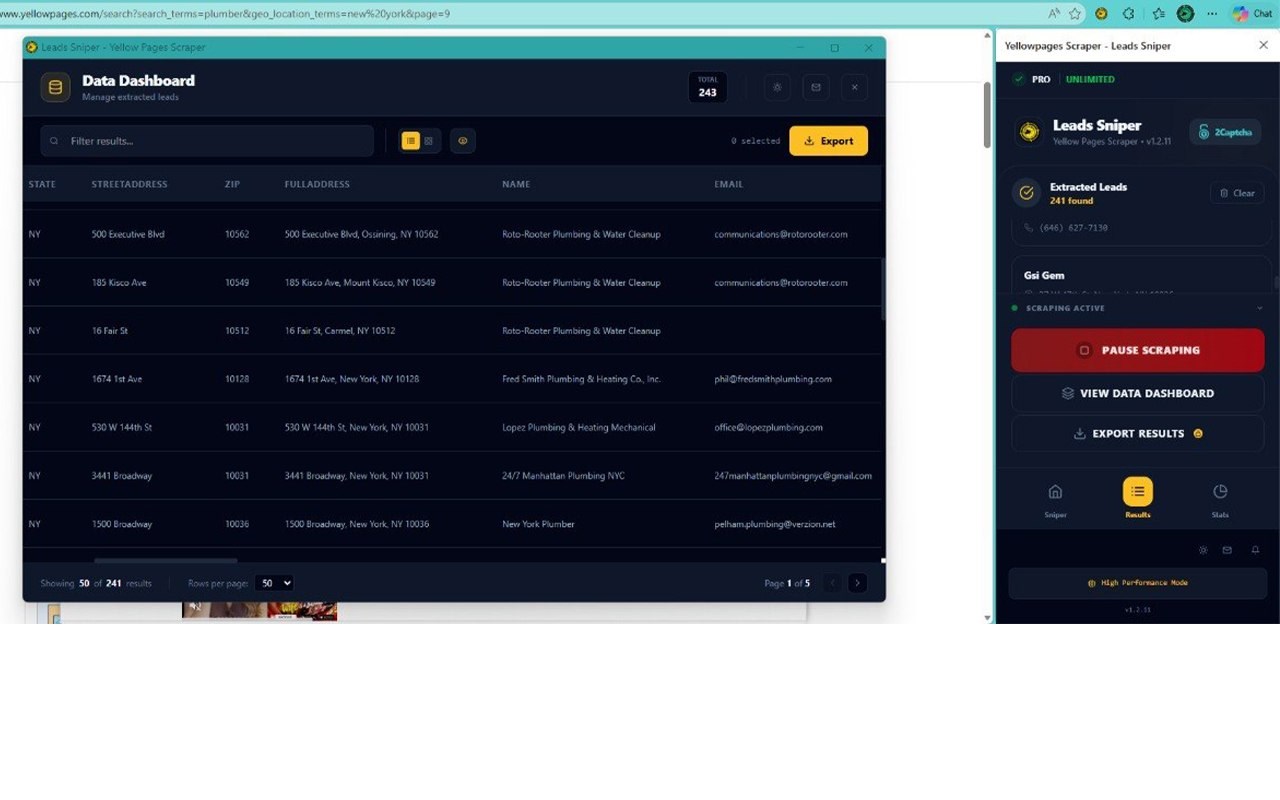Toggle side panel theme with the sun icon
The image size is (1280, 800).
click(x=1203, y=550)
